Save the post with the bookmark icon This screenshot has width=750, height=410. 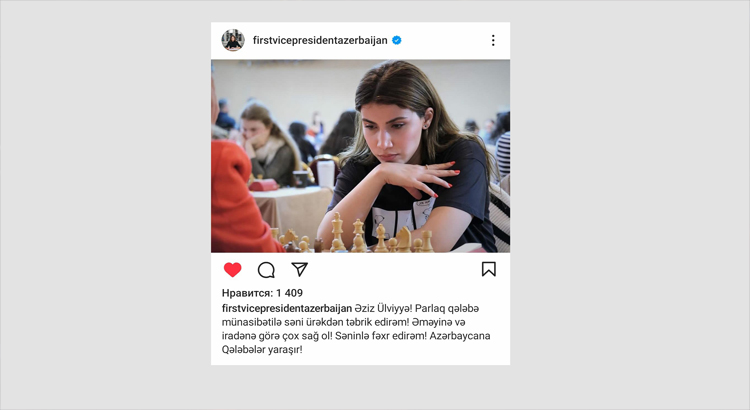coord(488,269)
